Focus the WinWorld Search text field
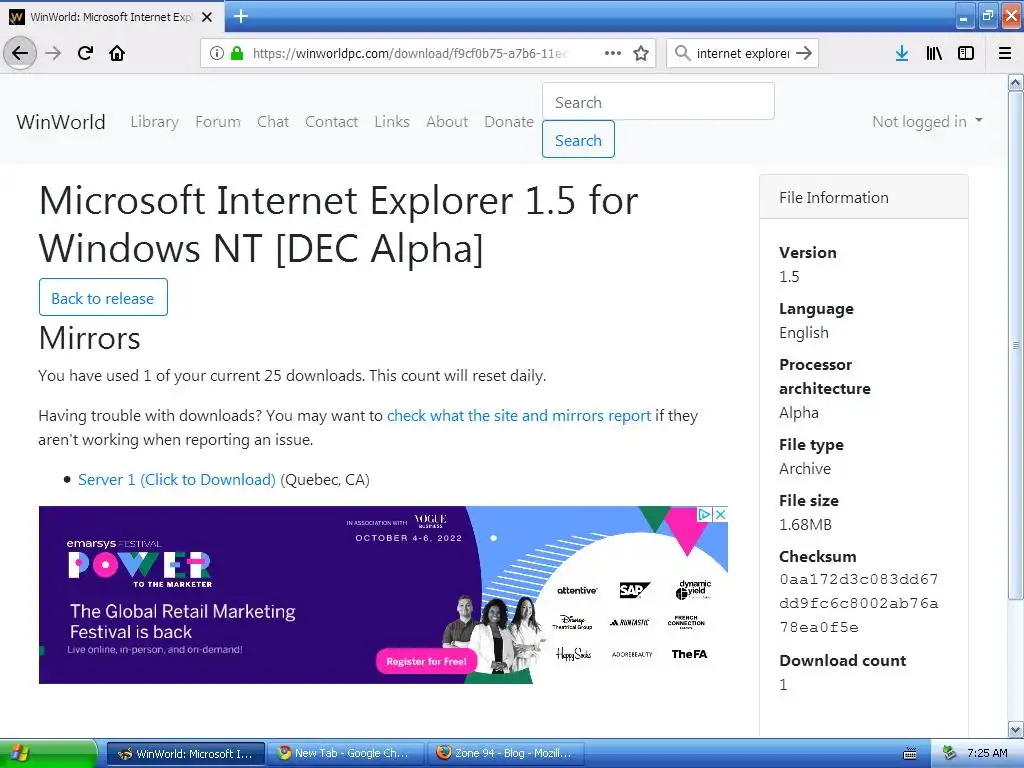The width and height of the screenshot is (1024, 768). coord(658,102)
